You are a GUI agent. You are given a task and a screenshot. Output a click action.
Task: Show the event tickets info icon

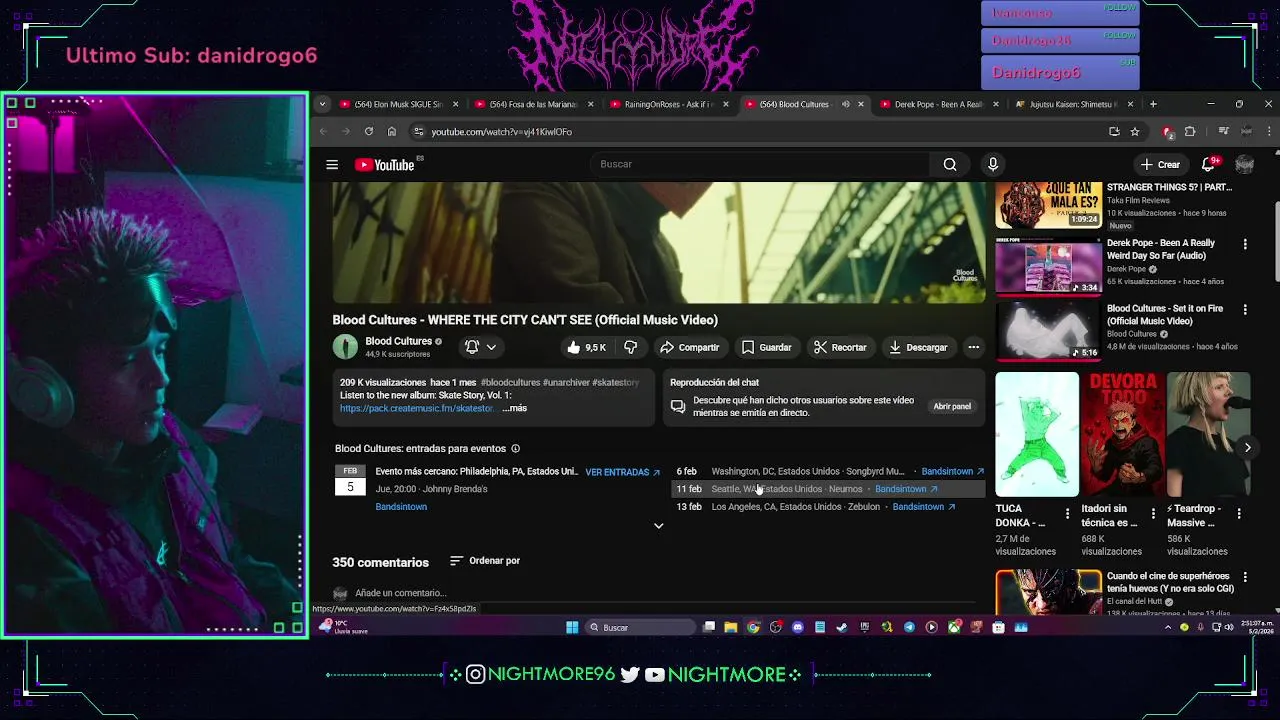pyautogui.click(x=516, y=449)
